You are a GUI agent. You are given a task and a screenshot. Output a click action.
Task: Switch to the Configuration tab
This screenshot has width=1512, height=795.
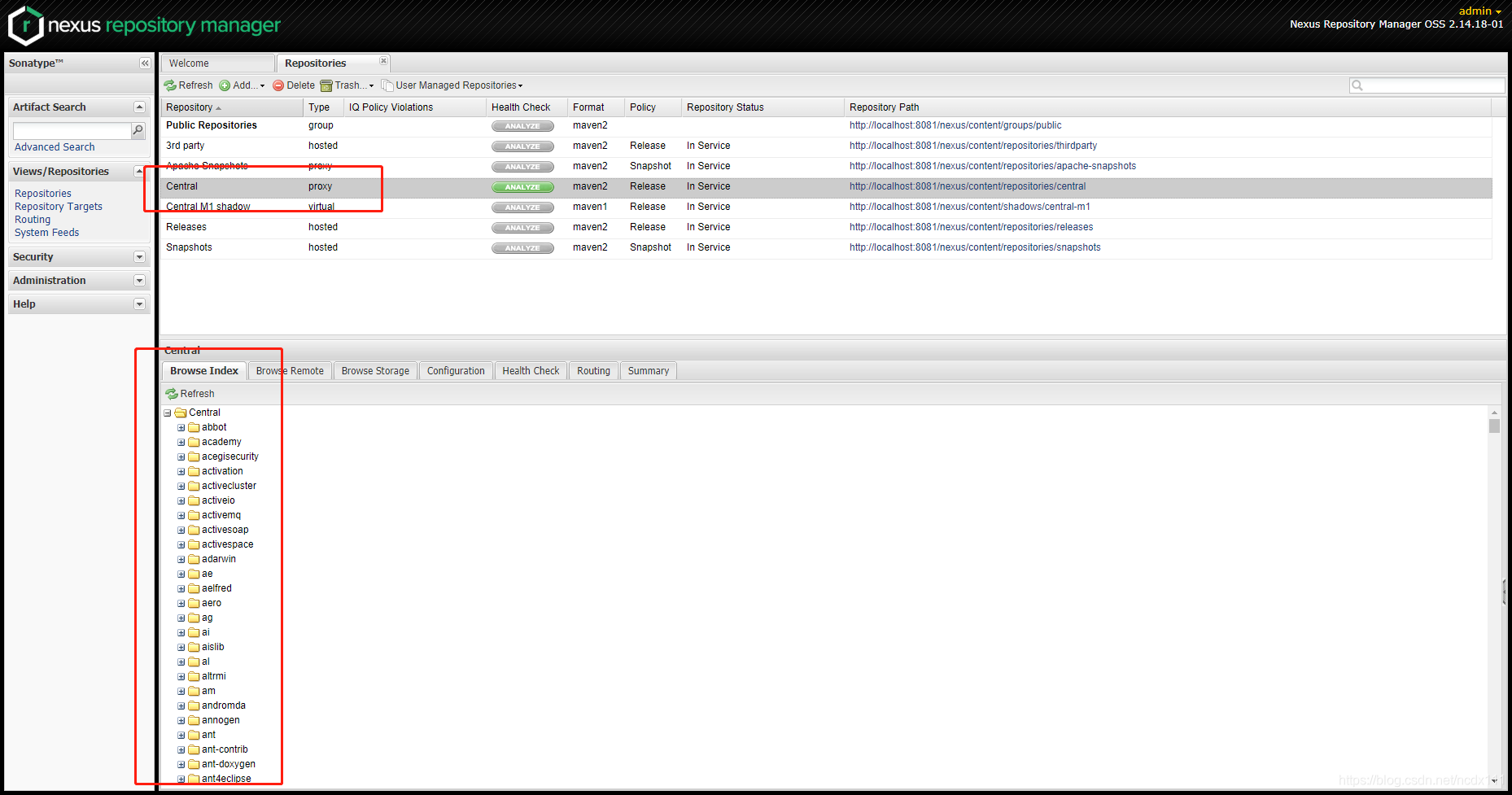[456, 371]
